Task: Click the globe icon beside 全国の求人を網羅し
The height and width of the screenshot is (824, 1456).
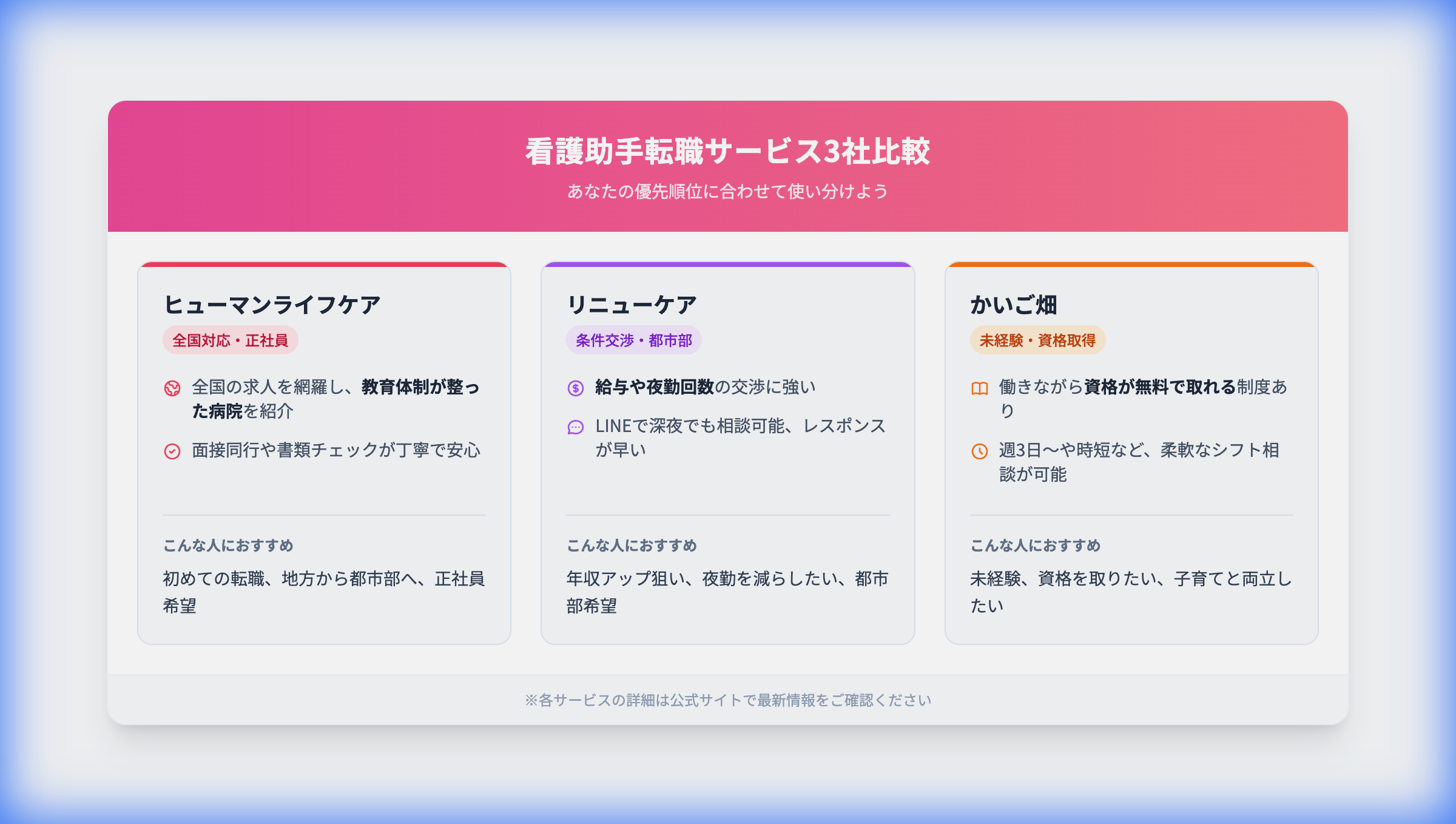Action: (x=172, y=388)
